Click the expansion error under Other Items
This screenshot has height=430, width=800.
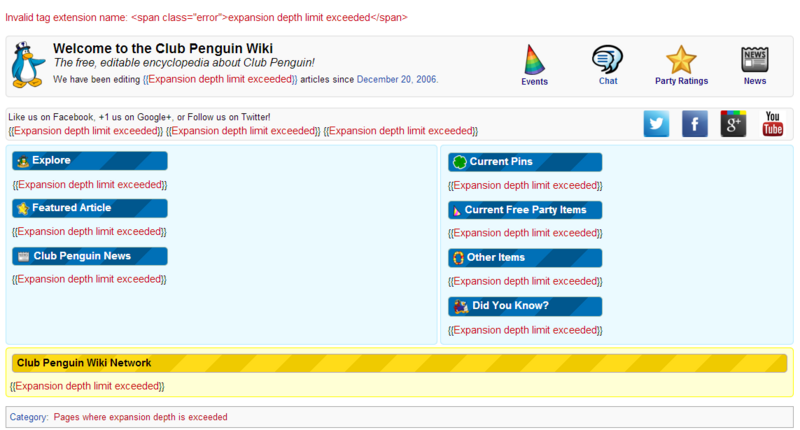[x=525, y=282]
